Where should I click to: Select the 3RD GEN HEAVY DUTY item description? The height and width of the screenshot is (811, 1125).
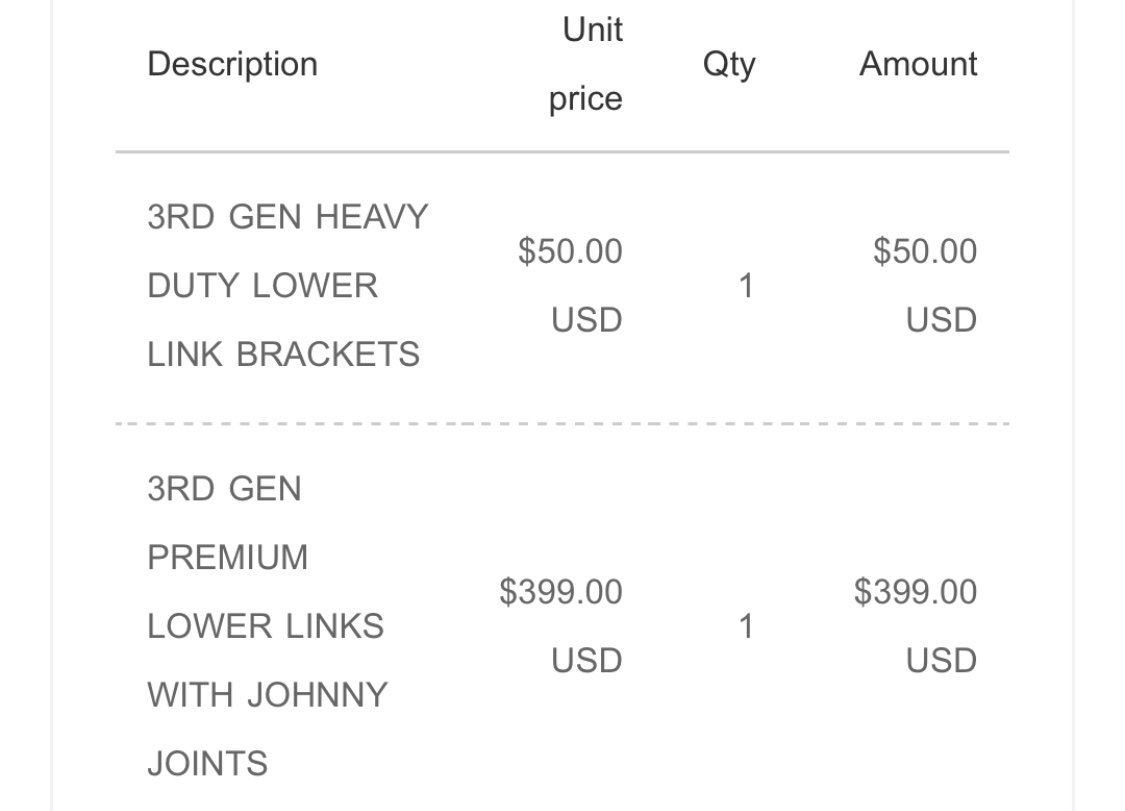click(288, 286)
